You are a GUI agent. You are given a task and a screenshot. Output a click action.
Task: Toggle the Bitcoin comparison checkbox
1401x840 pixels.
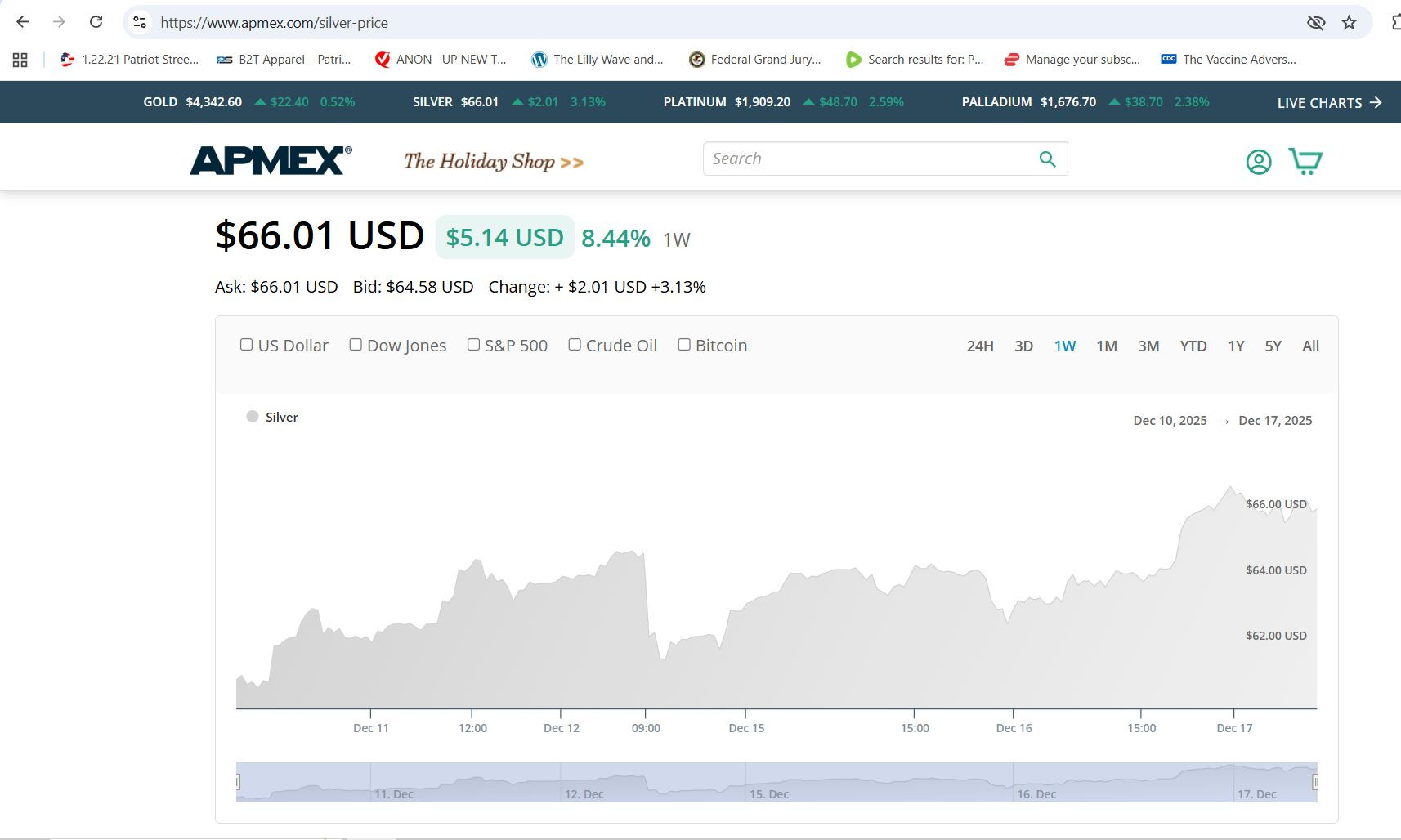(684, 345)
